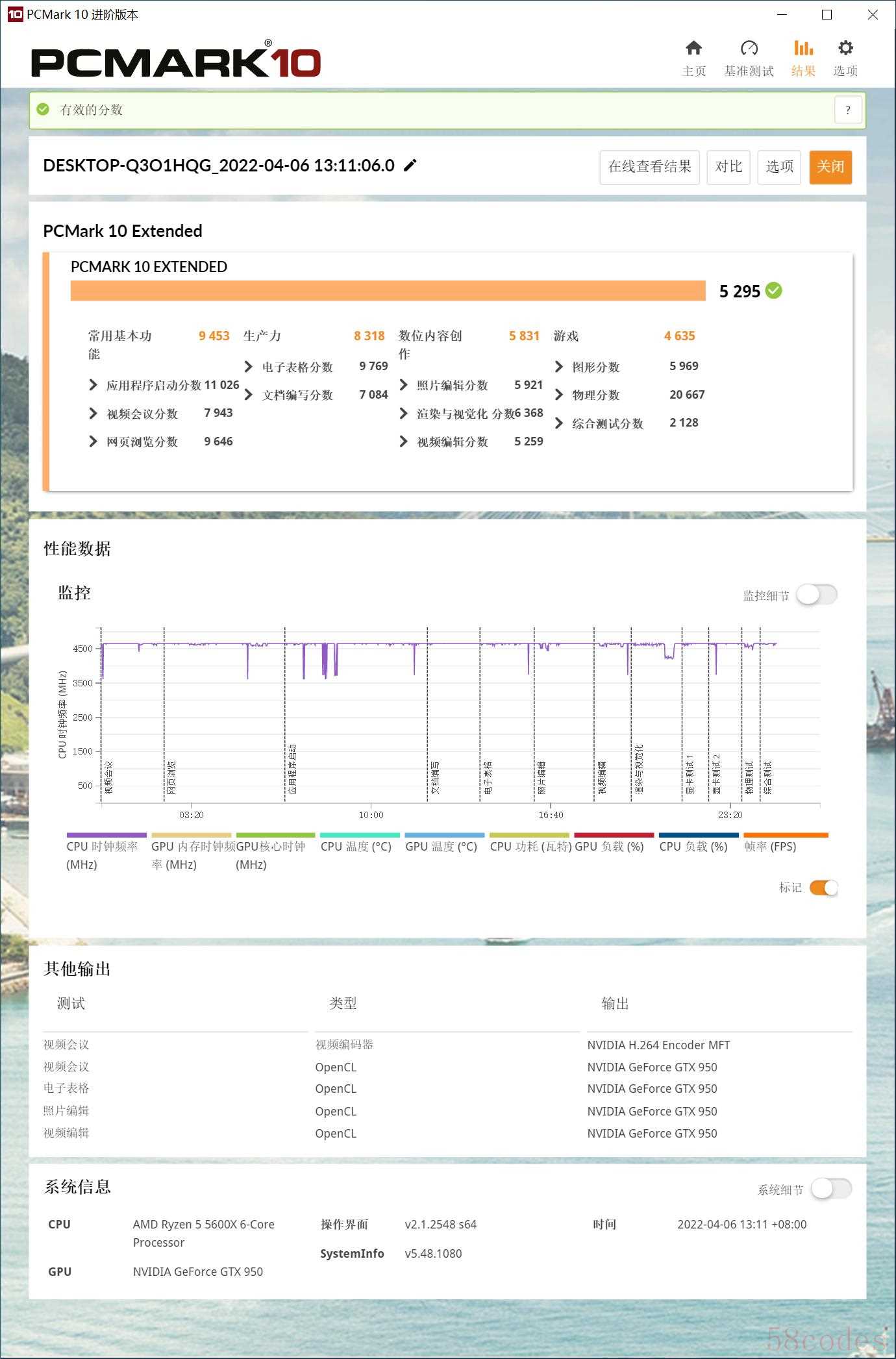Expand the photo editing score row

471,385
